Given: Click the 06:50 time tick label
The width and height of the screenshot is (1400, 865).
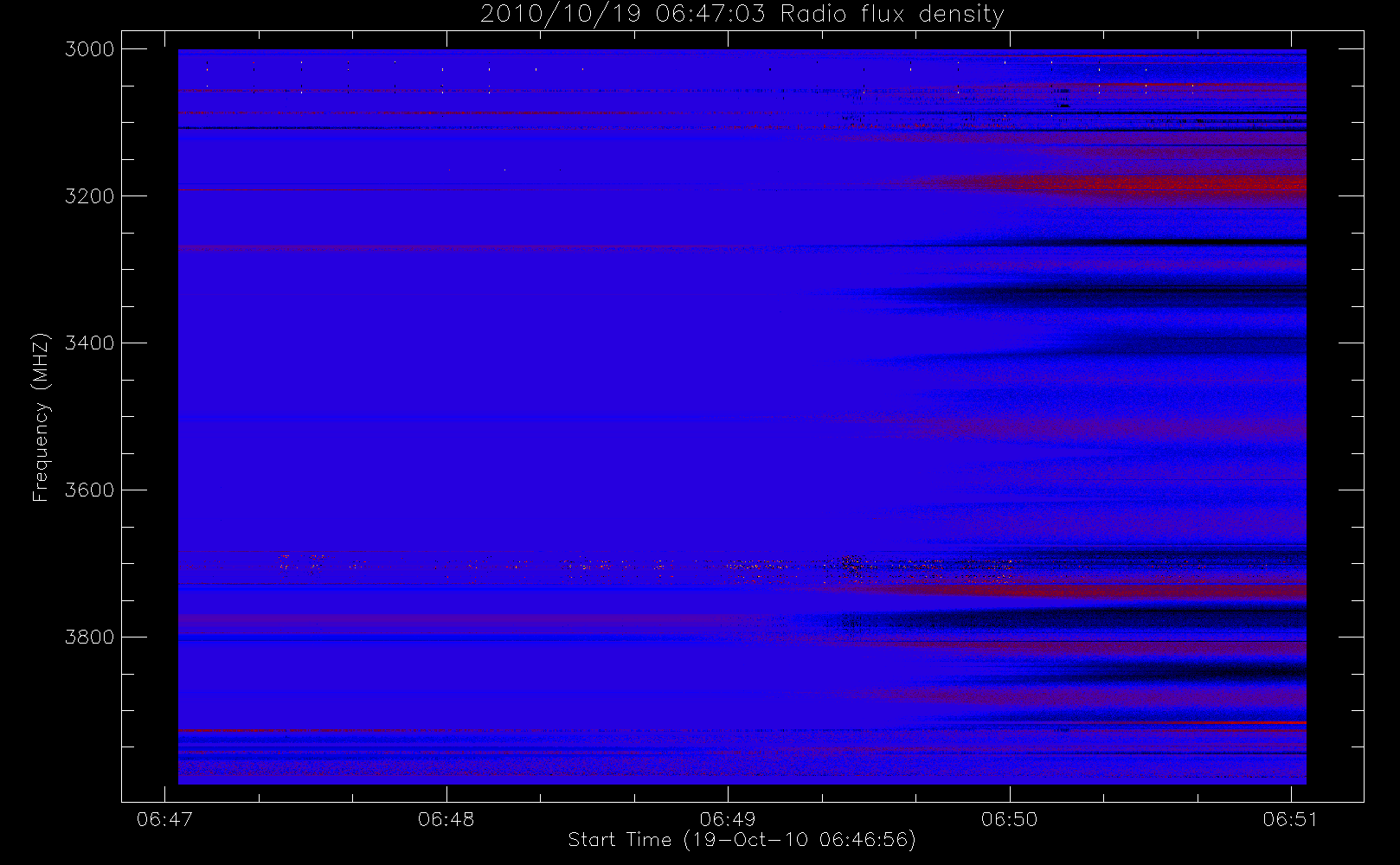Looking at the screenshot, I should [x=1010, y=819].
